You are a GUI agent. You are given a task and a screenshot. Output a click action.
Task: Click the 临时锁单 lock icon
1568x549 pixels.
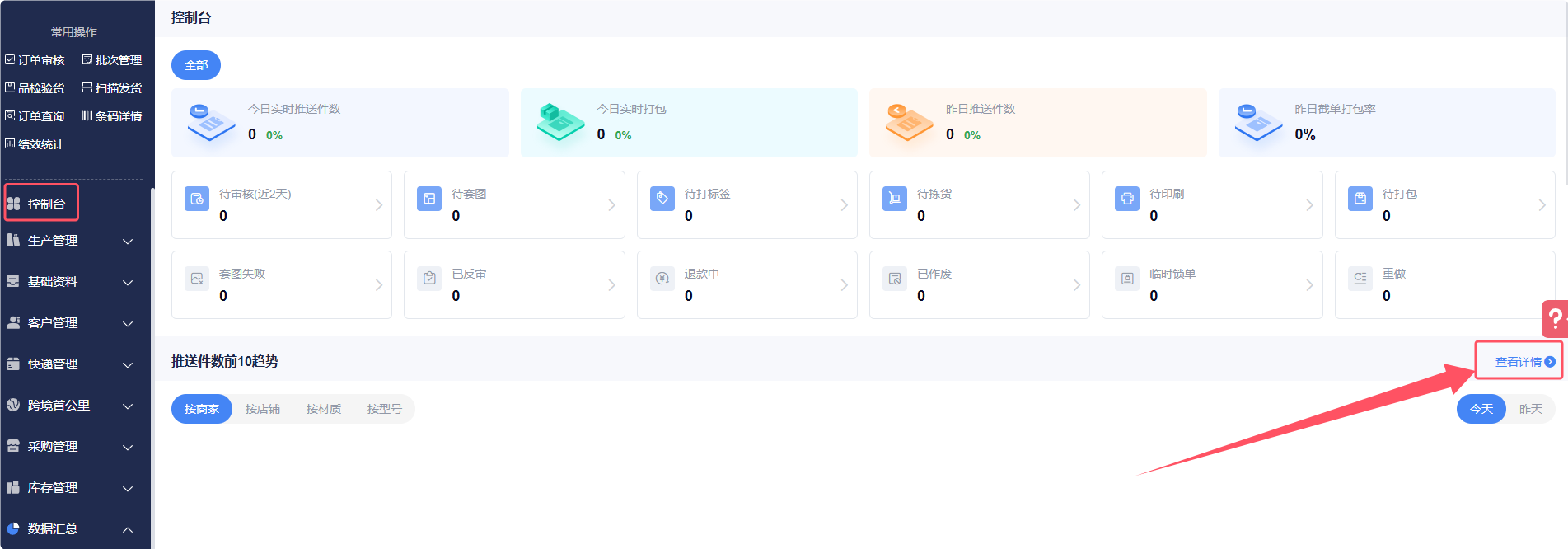pyautogui.click(x=1127, y=279)
